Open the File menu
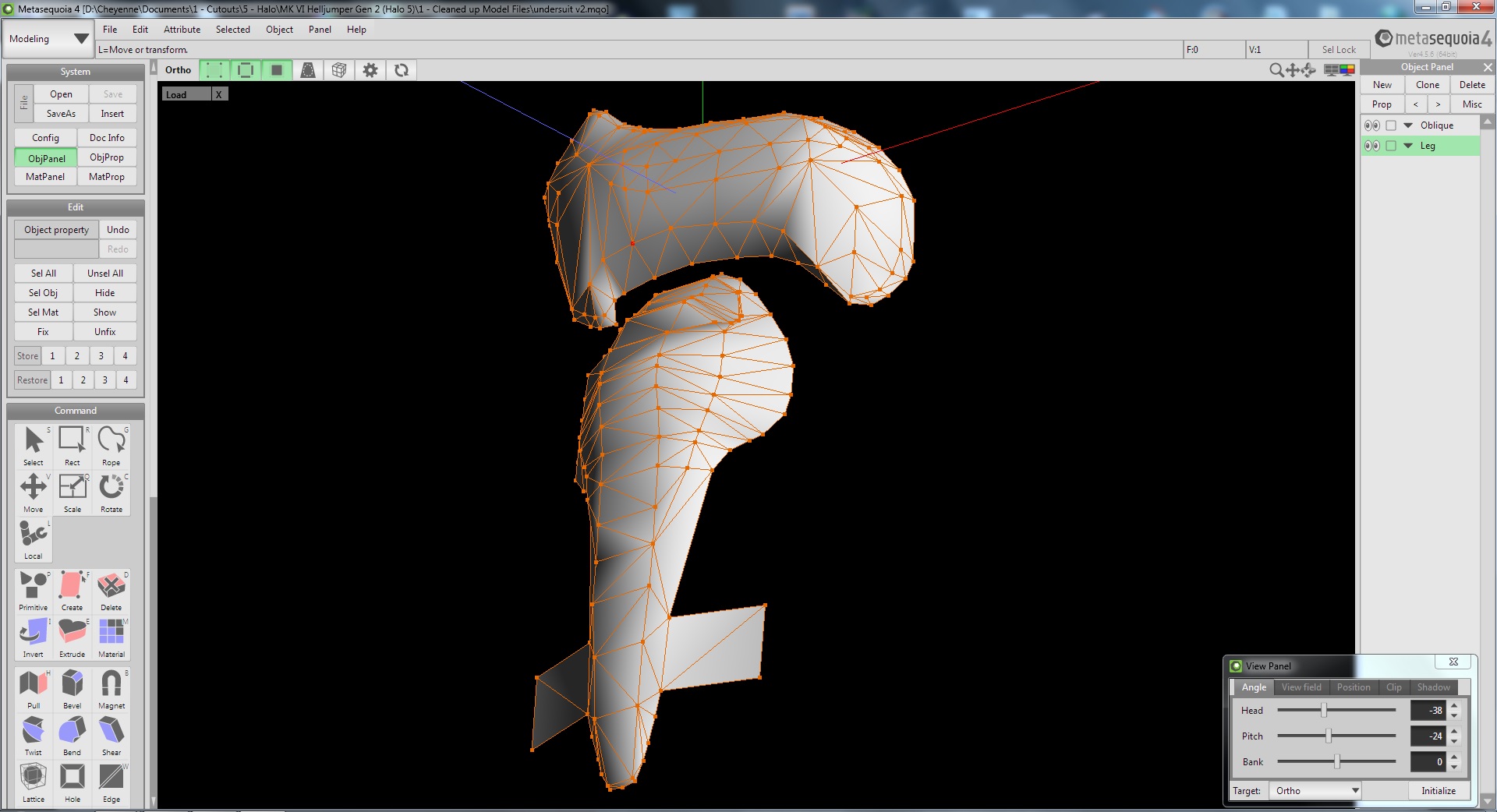This screenshot has height=812, width=1497. (110, 30)
